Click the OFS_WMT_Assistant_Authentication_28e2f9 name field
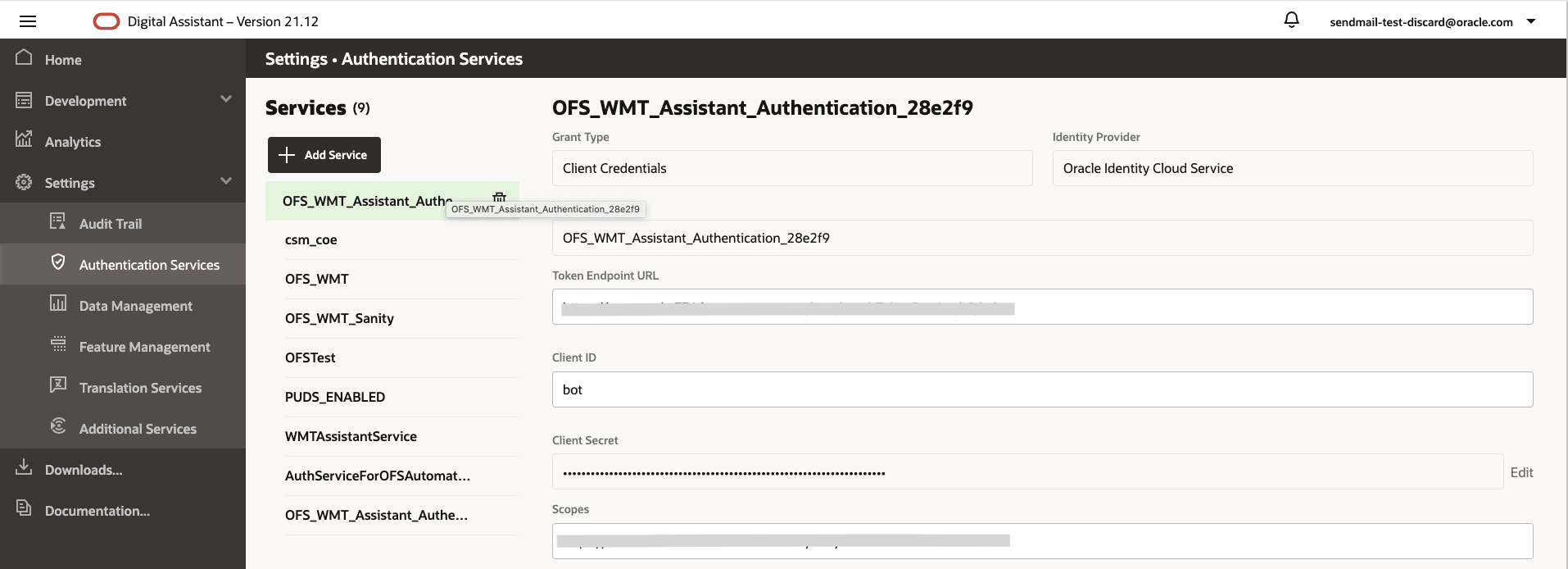Screen dimensions: 1568x569 coord(1043,238)
